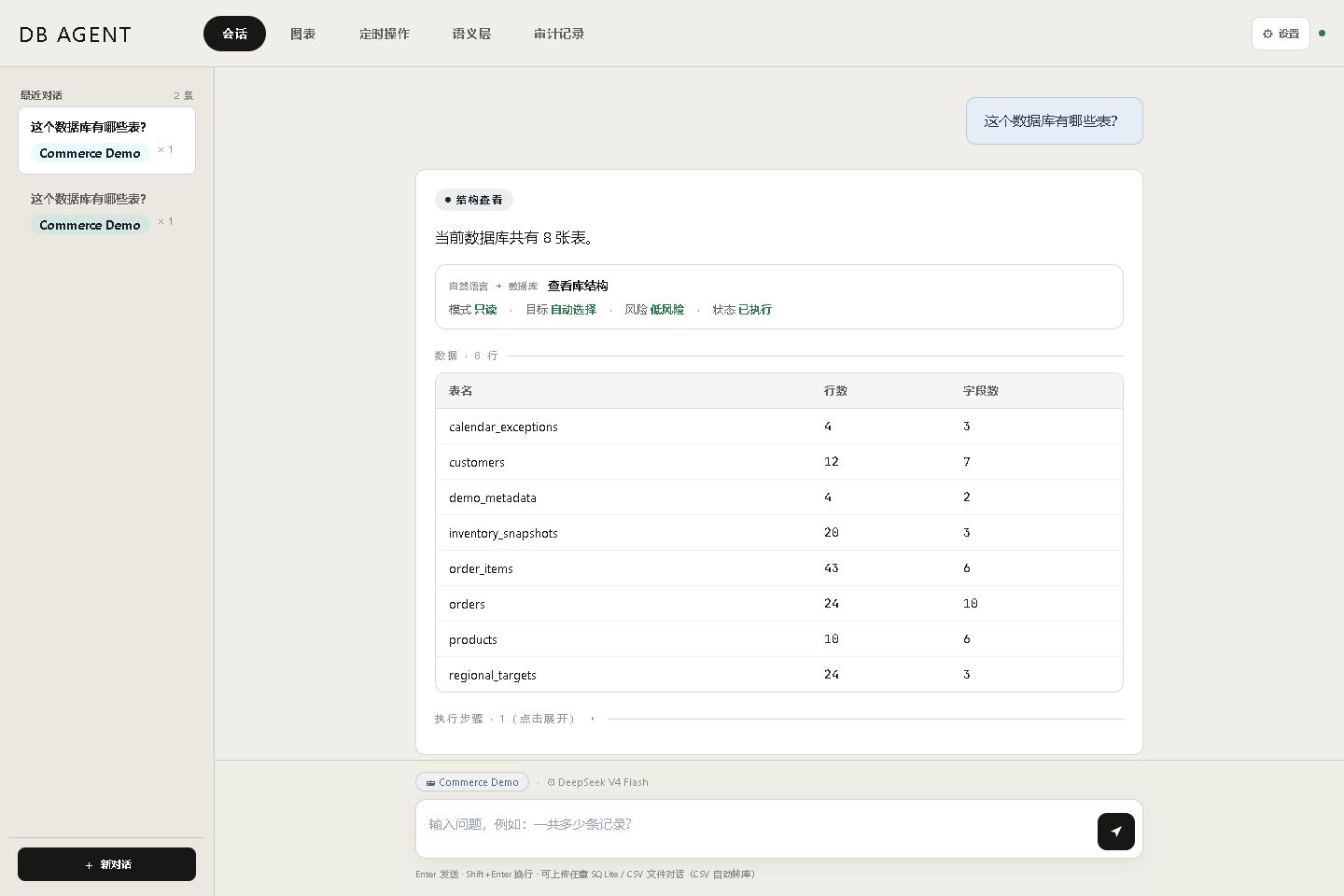
Task: Click the database icon in Commerce Demo chip
Action: (430, 783)
